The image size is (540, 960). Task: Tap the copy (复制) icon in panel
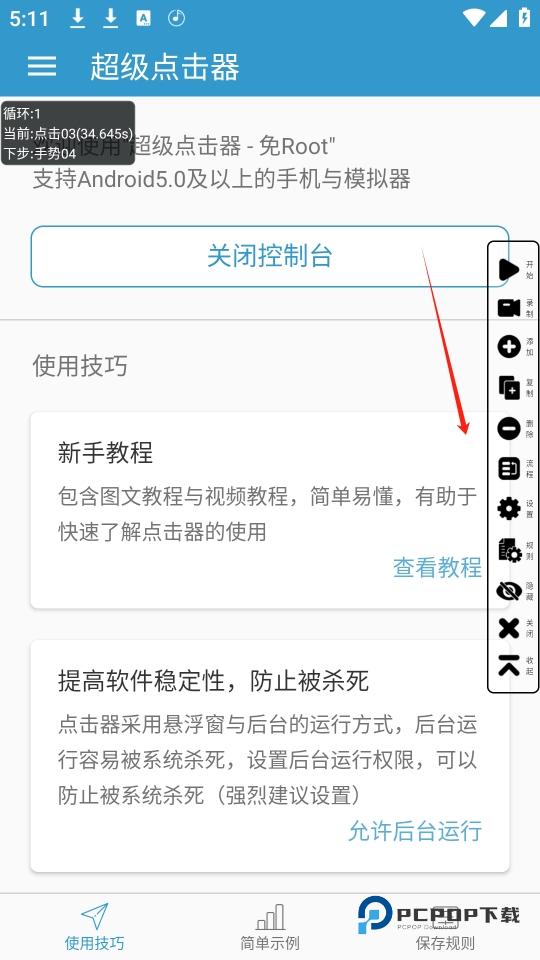point(509,388)
